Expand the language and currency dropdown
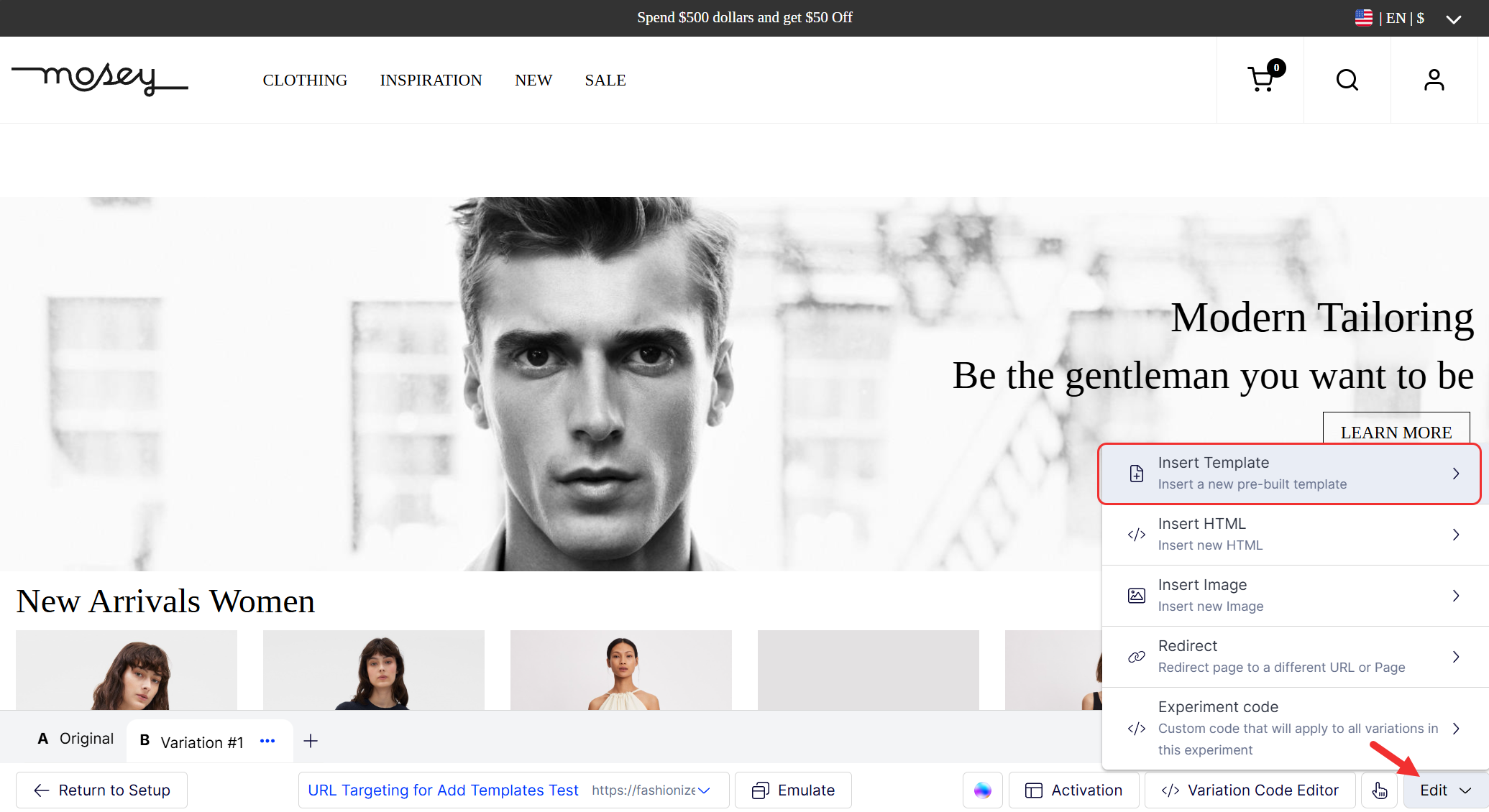1489x812 pixels. click(x=1453, y=19)
